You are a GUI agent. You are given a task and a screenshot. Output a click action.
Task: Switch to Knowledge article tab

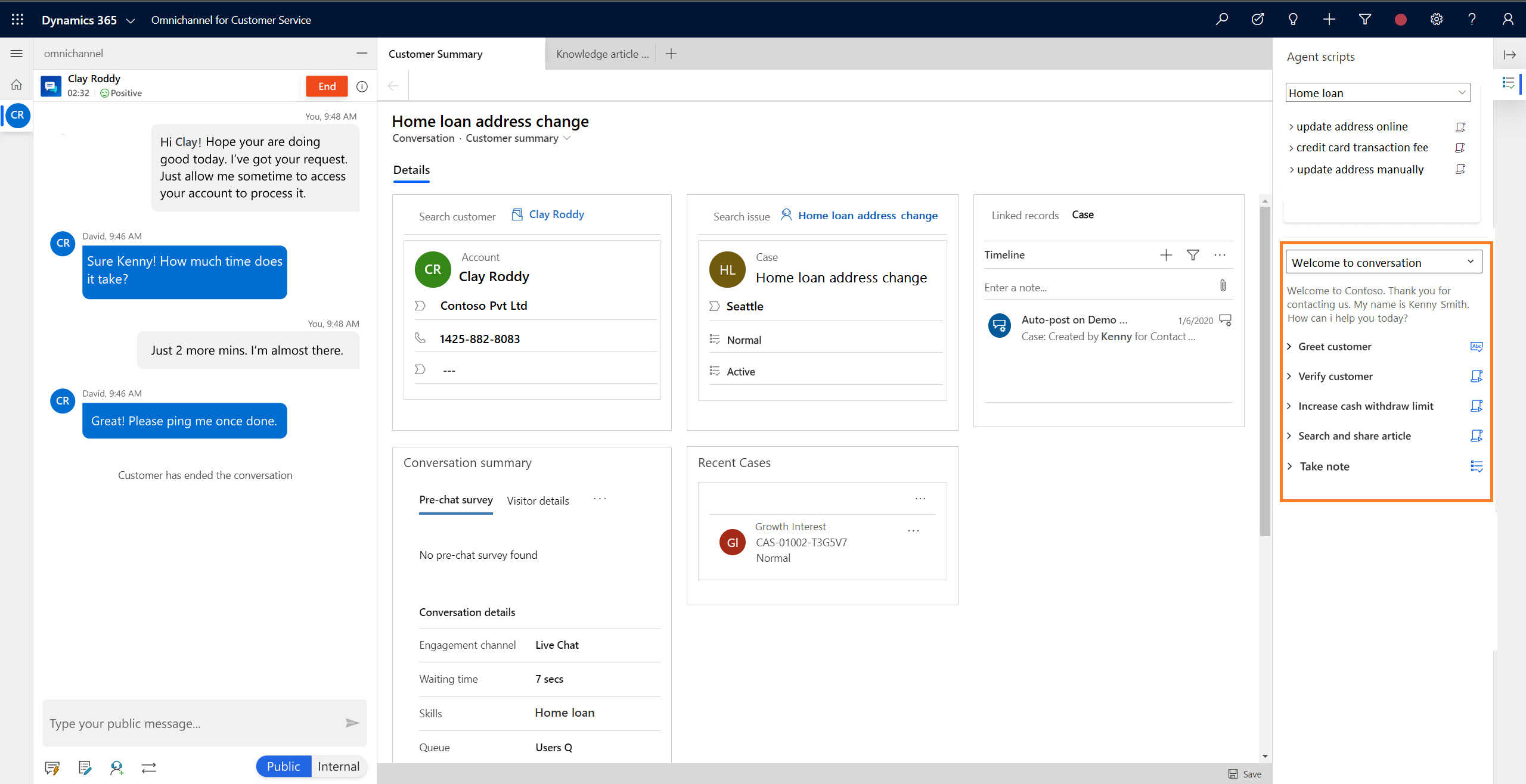tap(601, 54)
